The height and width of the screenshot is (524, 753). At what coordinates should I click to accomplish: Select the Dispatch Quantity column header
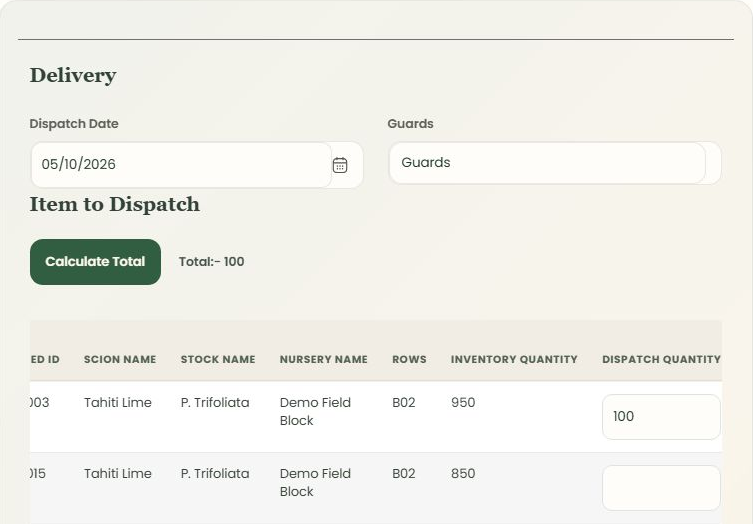click(x=661, y=359)
